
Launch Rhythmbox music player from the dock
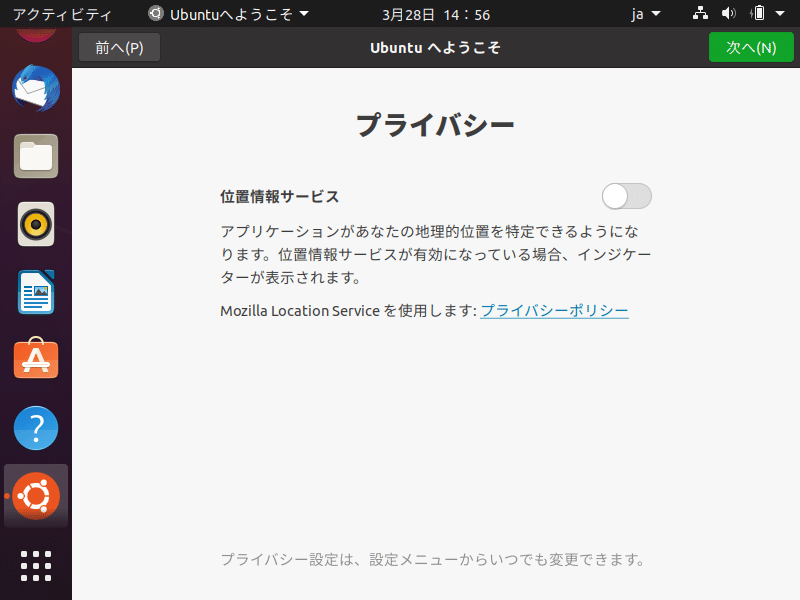pyautogui.click(x=36, y=224)
